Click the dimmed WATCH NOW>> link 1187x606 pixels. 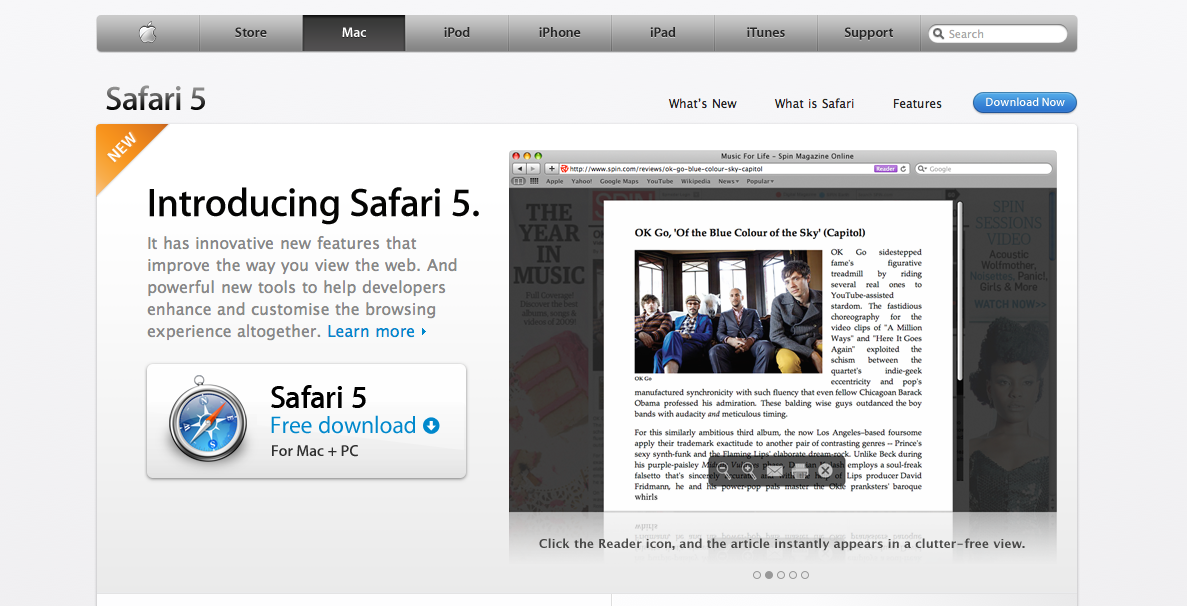click(1010, 304)
